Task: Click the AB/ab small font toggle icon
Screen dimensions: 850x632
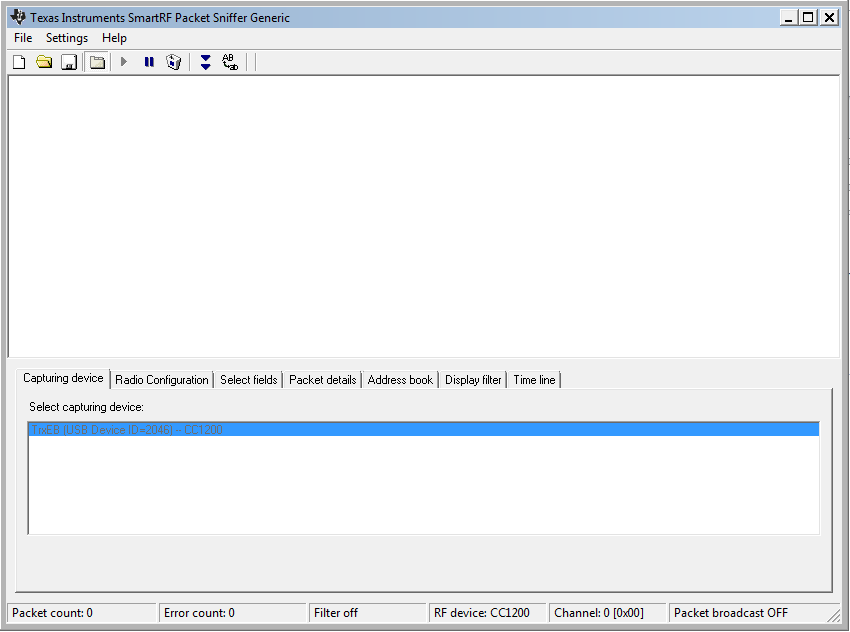Action: click(x=230, y=62)
